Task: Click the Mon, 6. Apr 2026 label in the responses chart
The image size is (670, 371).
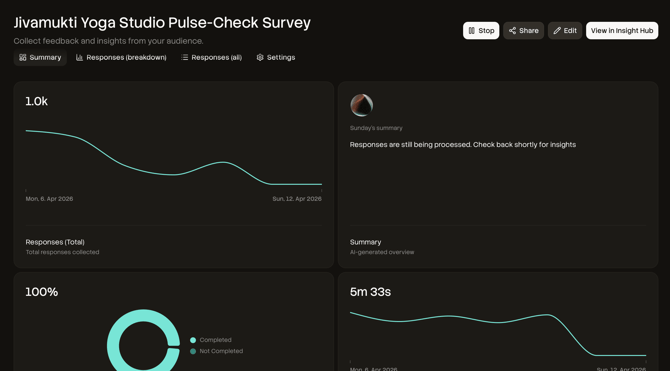Action: point(49,199)
